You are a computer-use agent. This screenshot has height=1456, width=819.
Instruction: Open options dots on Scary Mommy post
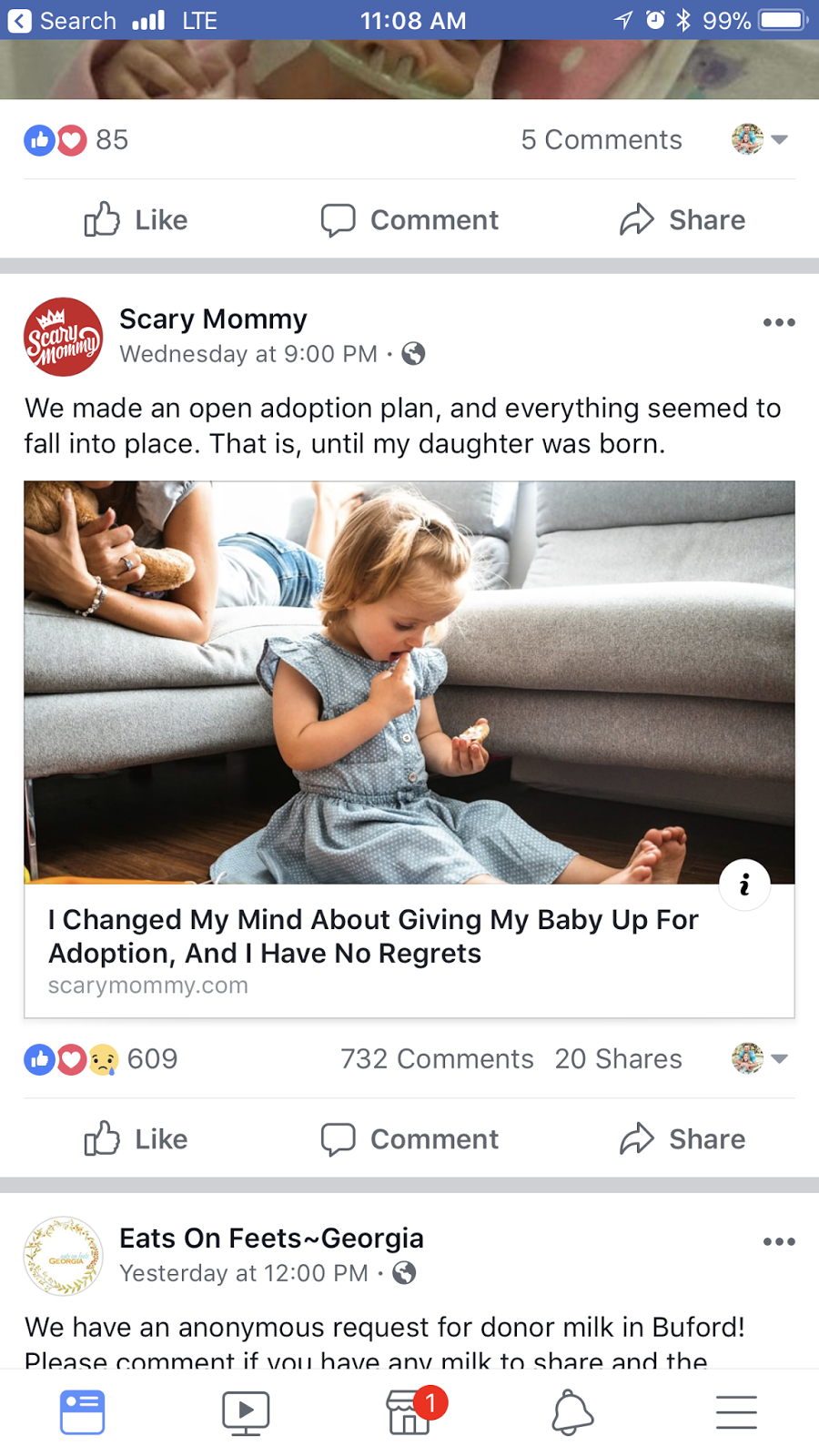point(779,323)
